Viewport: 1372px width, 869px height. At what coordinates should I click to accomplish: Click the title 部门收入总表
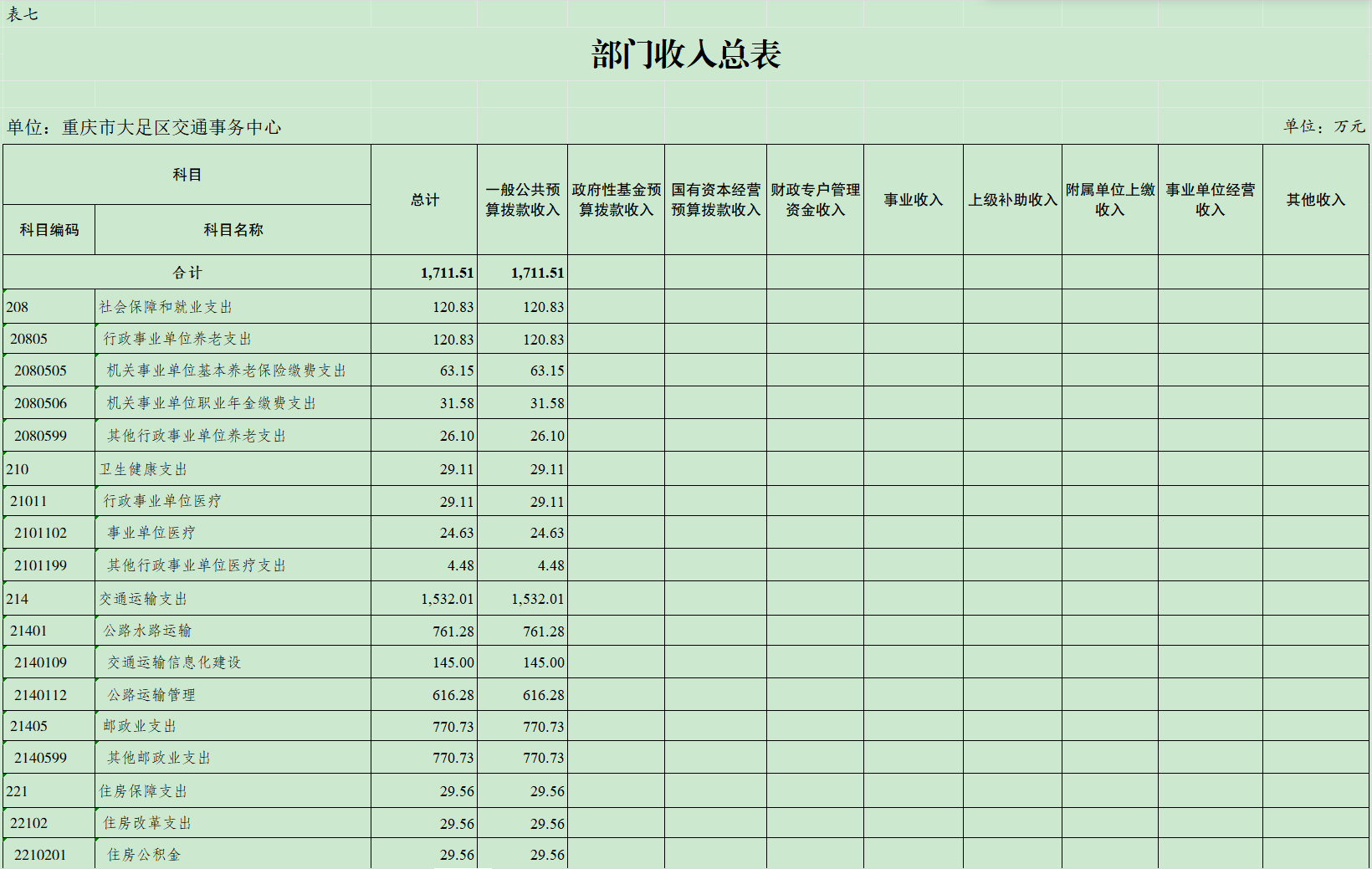point(686,55)
